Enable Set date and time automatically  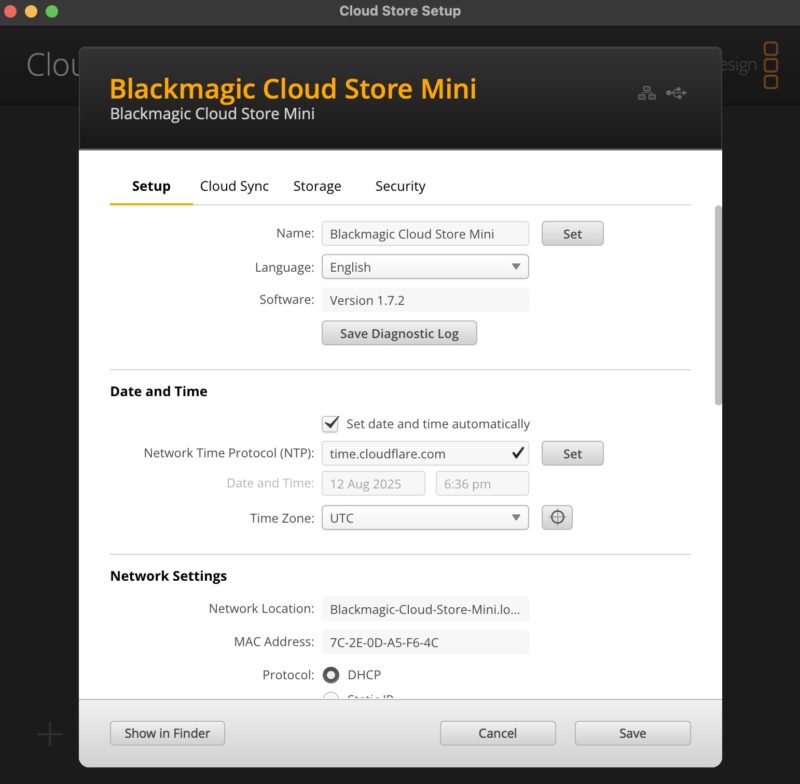click(x=332, y=422)
